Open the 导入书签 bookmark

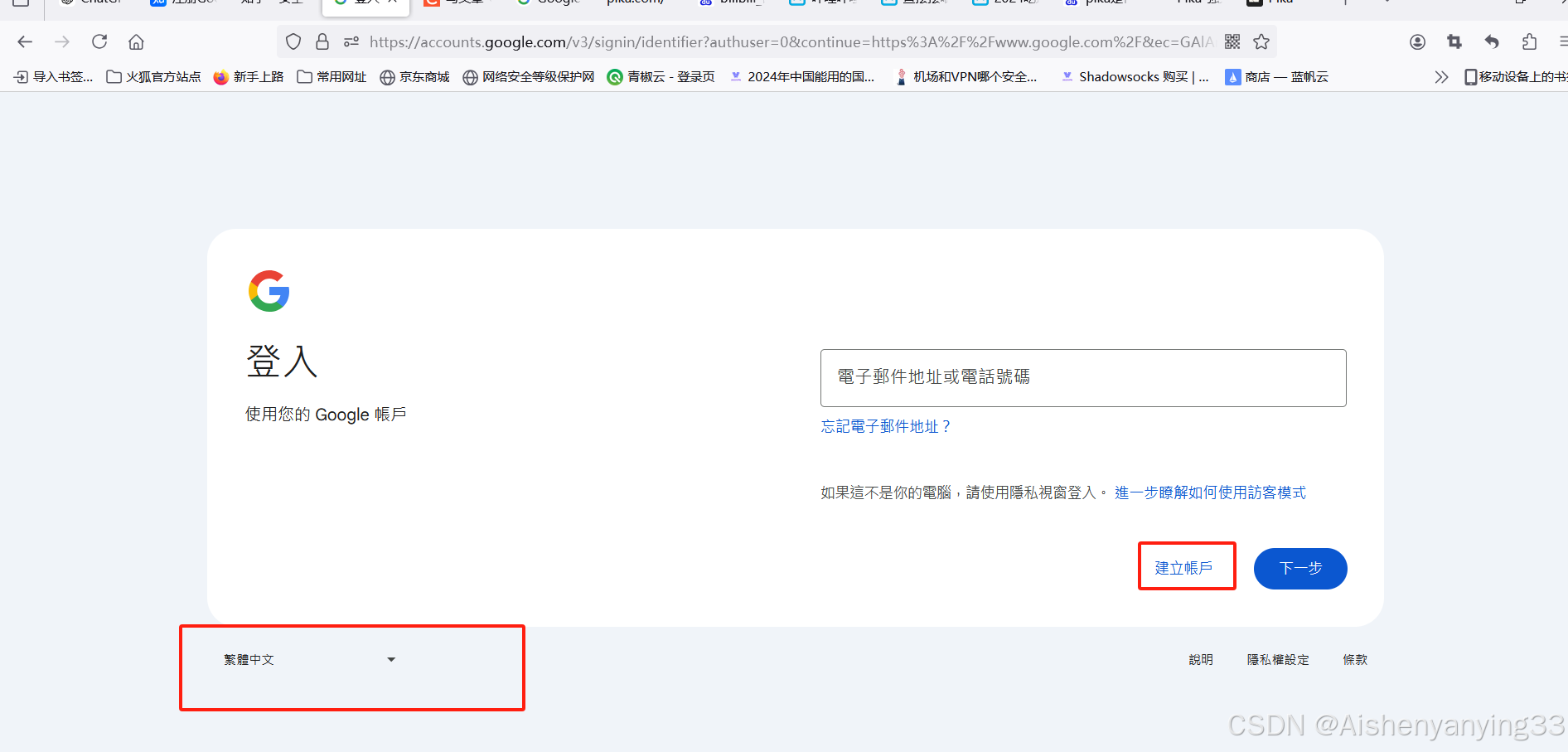tap(53, 77)
